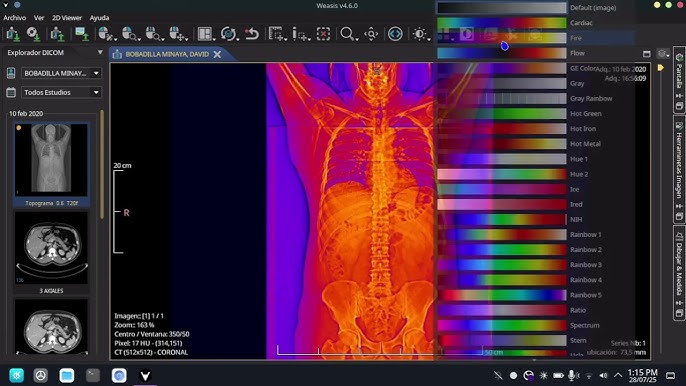Click the export image view icon
The image size is (686, 386).
click(82, 34)
